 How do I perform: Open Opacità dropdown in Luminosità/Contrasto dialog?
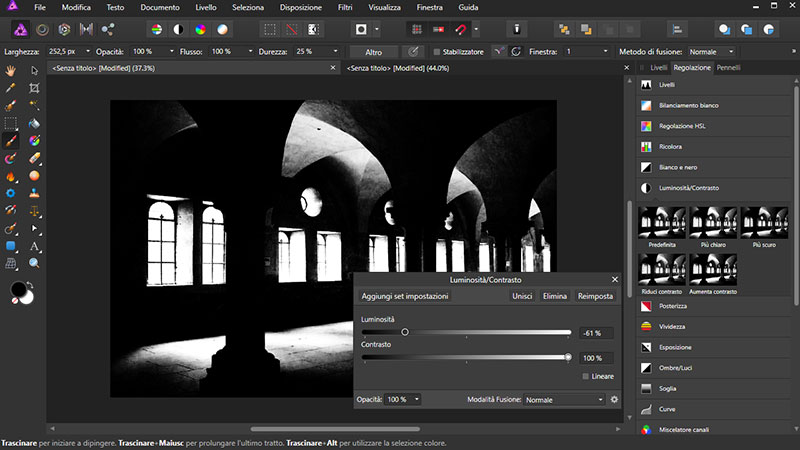pos(416,399)
